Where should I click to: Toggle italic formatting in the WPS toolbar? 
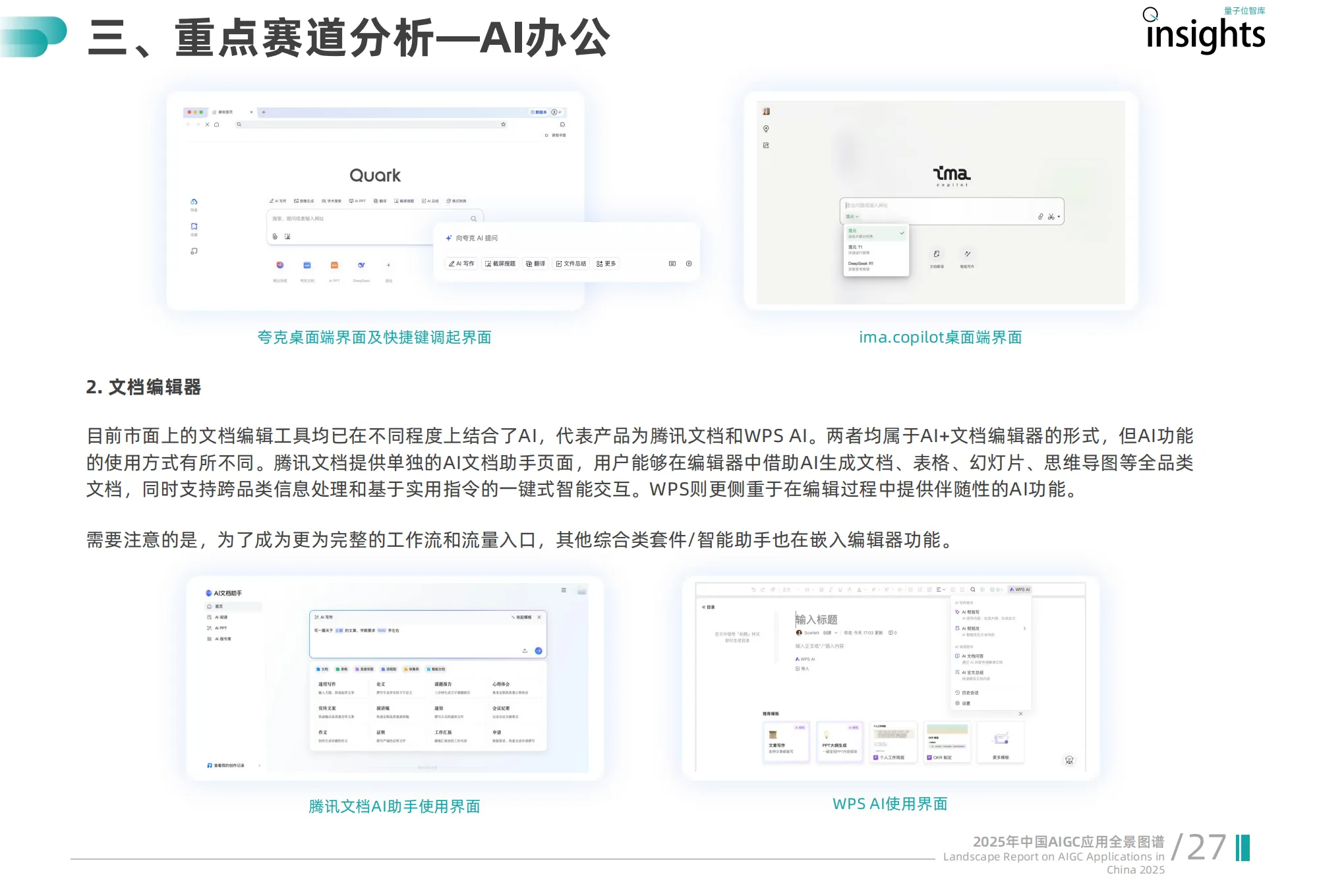(x=831, y=590)
